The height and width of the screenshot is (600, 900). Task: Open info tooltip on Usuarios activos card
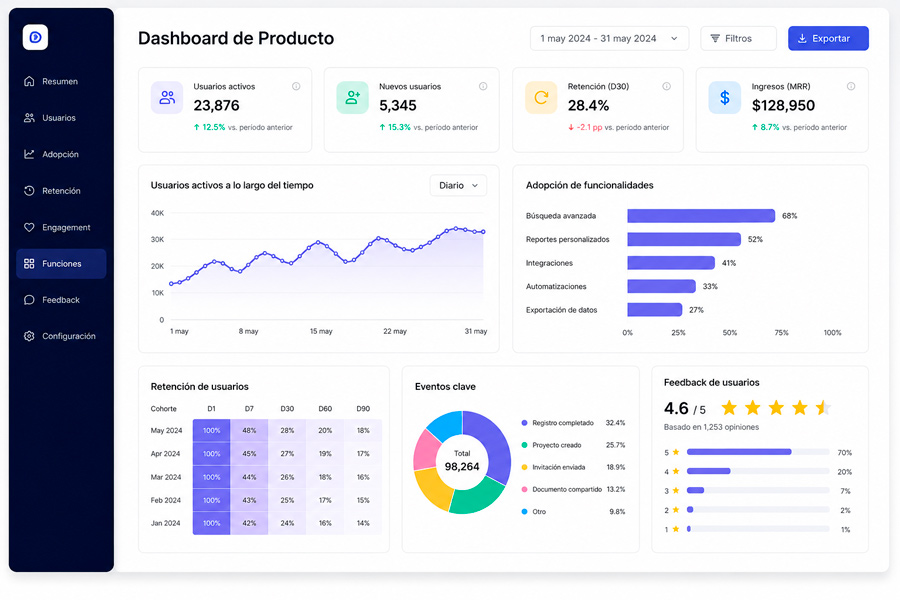click(x=296, y=86)
